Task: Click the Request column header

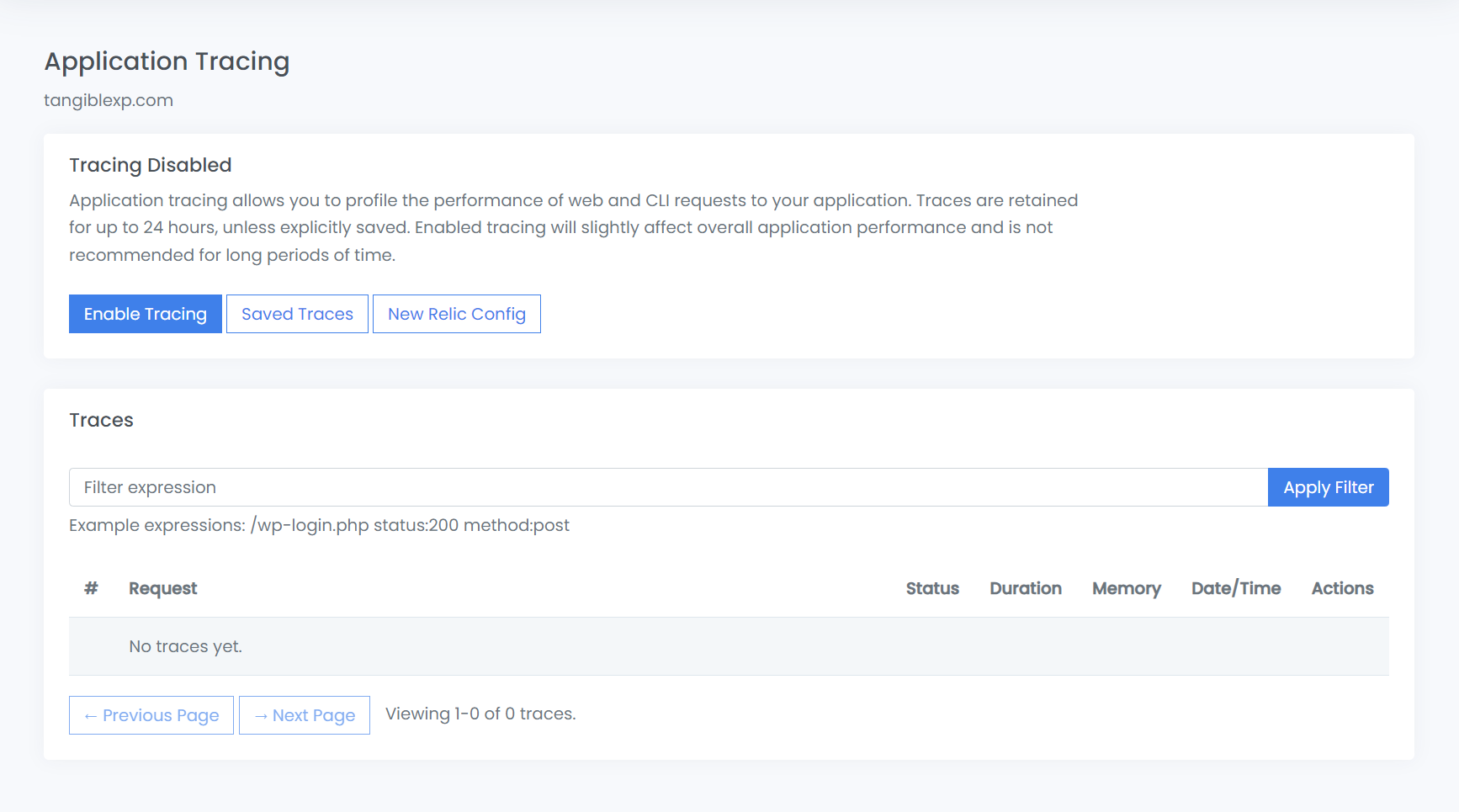Action: (x=162, y=588)
